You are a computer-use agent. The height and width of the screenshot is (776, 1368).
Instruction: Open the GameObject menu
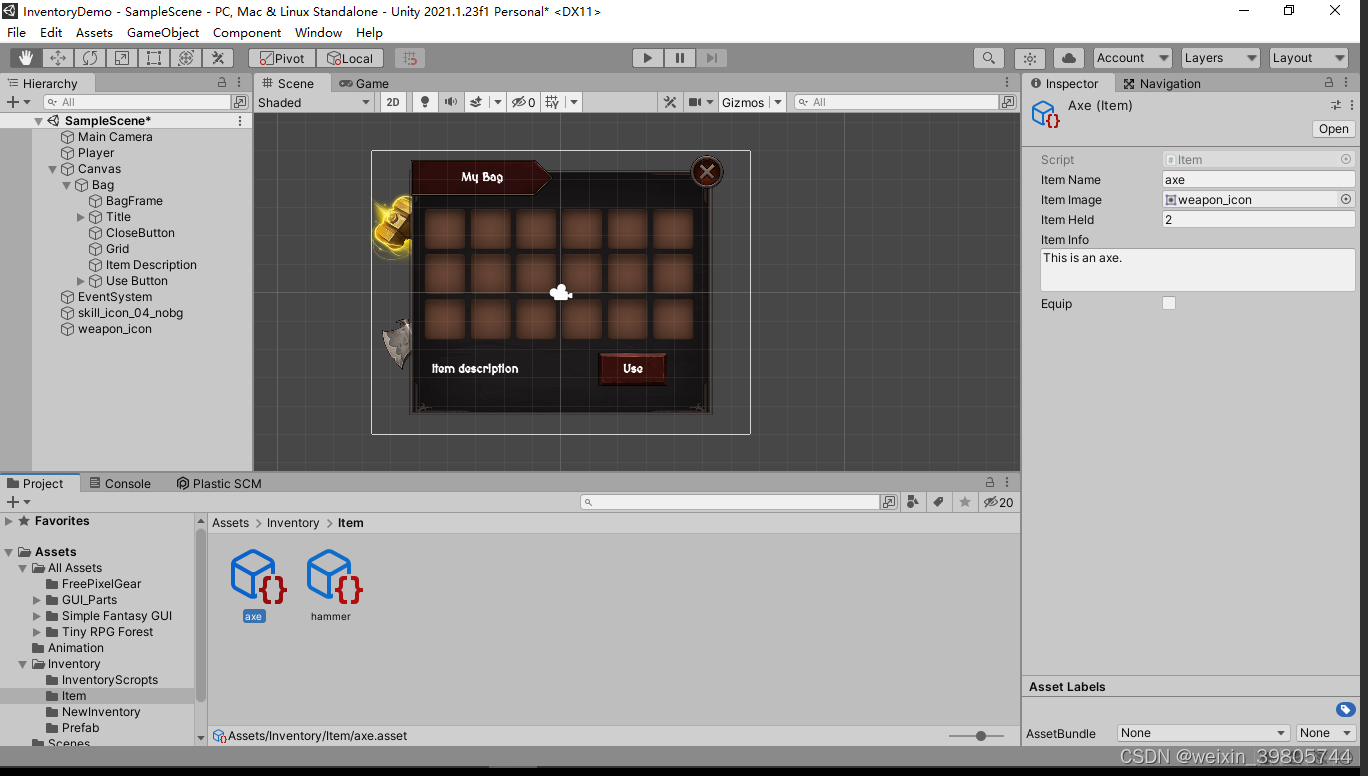point(163,32)
